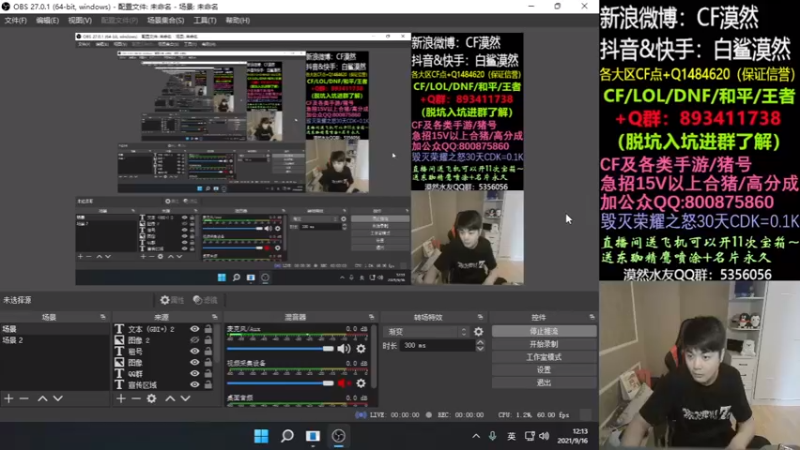
Task: Move scene down with the down arrow
Action: tap(58, 398)
